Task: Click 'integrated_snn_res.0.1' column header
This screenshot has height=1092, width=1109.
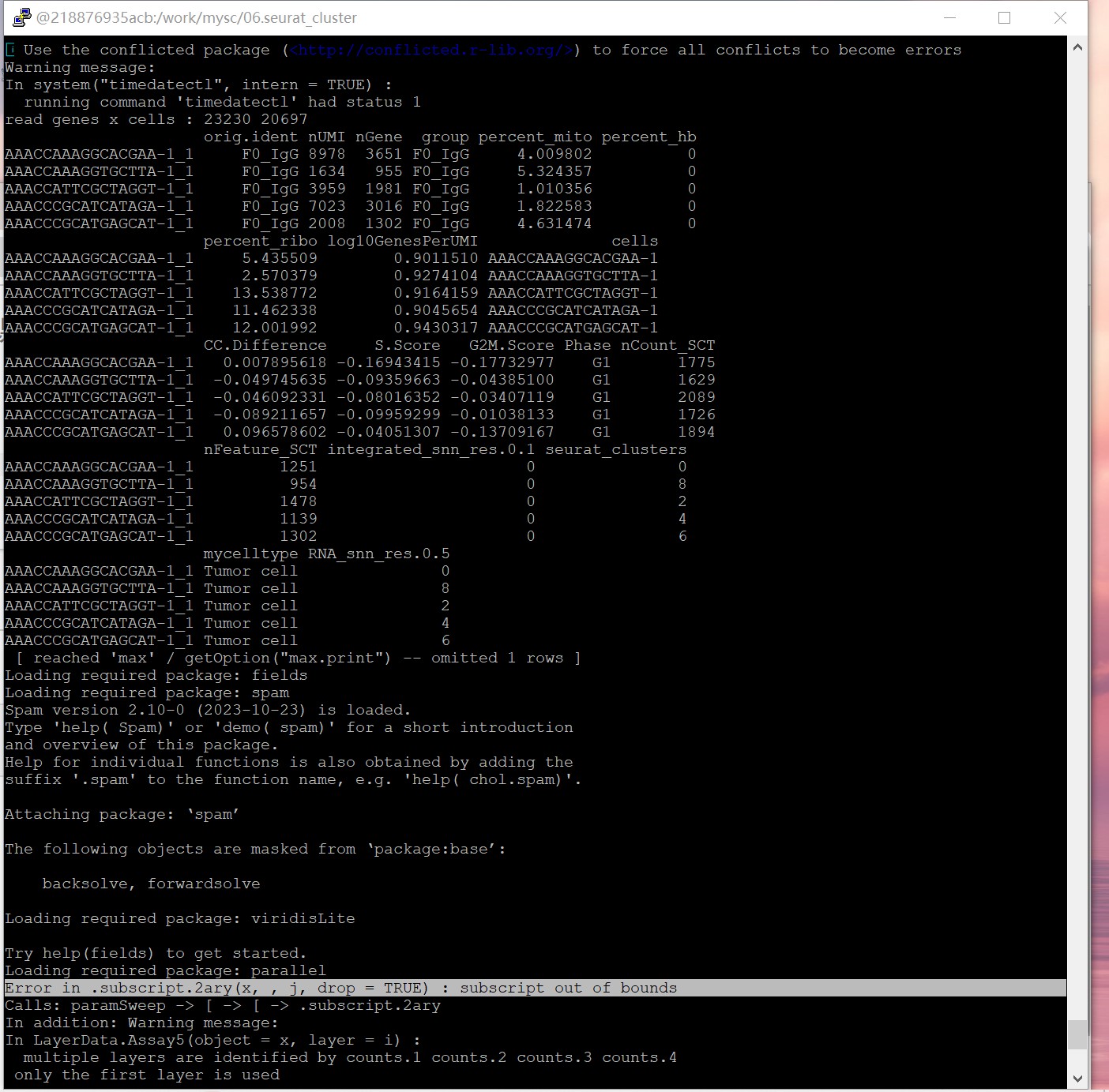Action: coord(431,449)
